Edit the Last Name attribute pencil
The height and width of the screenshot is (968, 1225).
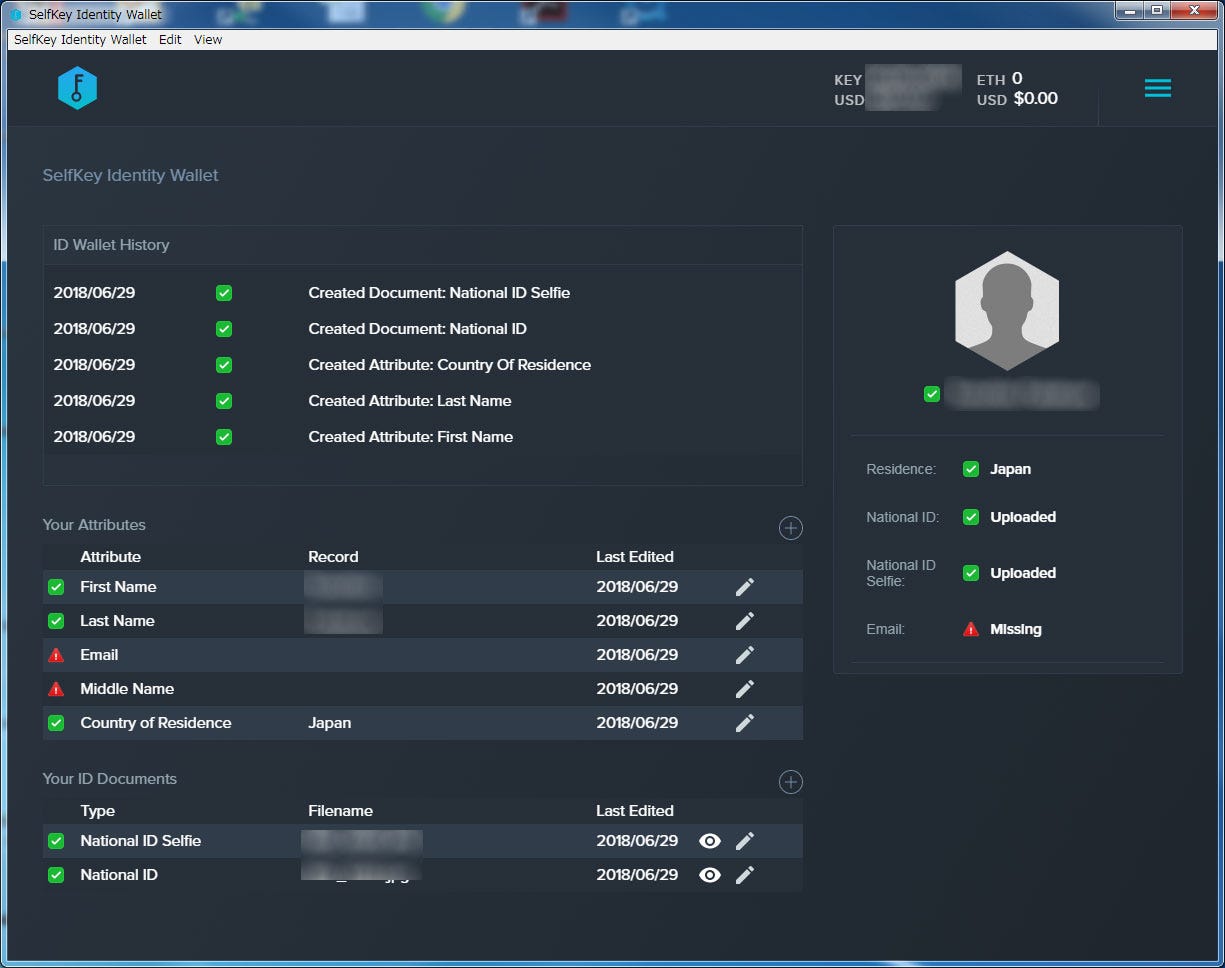click(x=745, y=621)
